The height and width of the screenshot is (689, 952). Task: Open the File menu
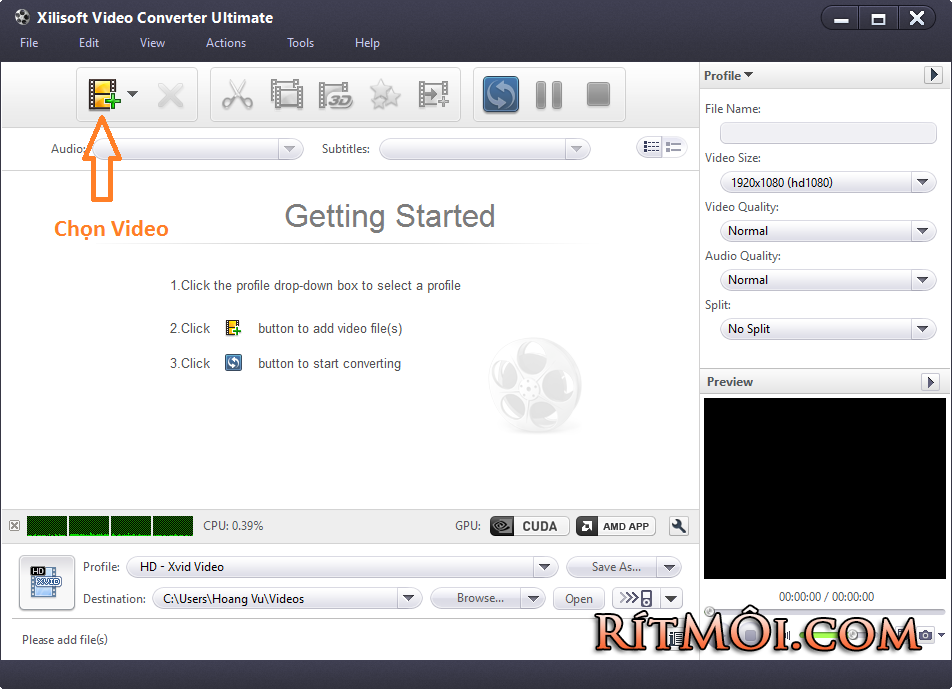(x=29, y=42)
